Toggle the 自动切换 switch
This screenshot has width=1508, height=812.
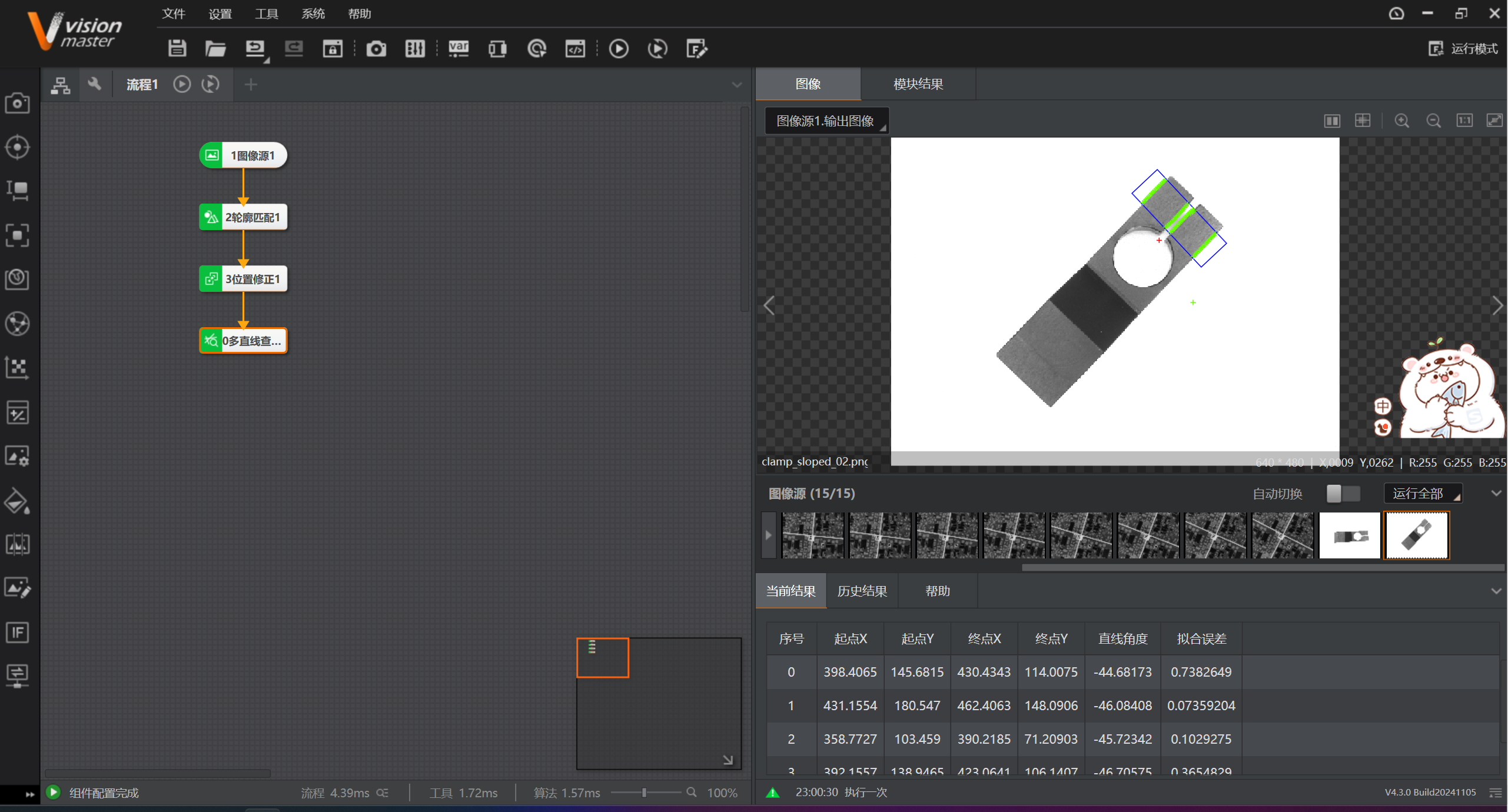[x=1343, y=494]
